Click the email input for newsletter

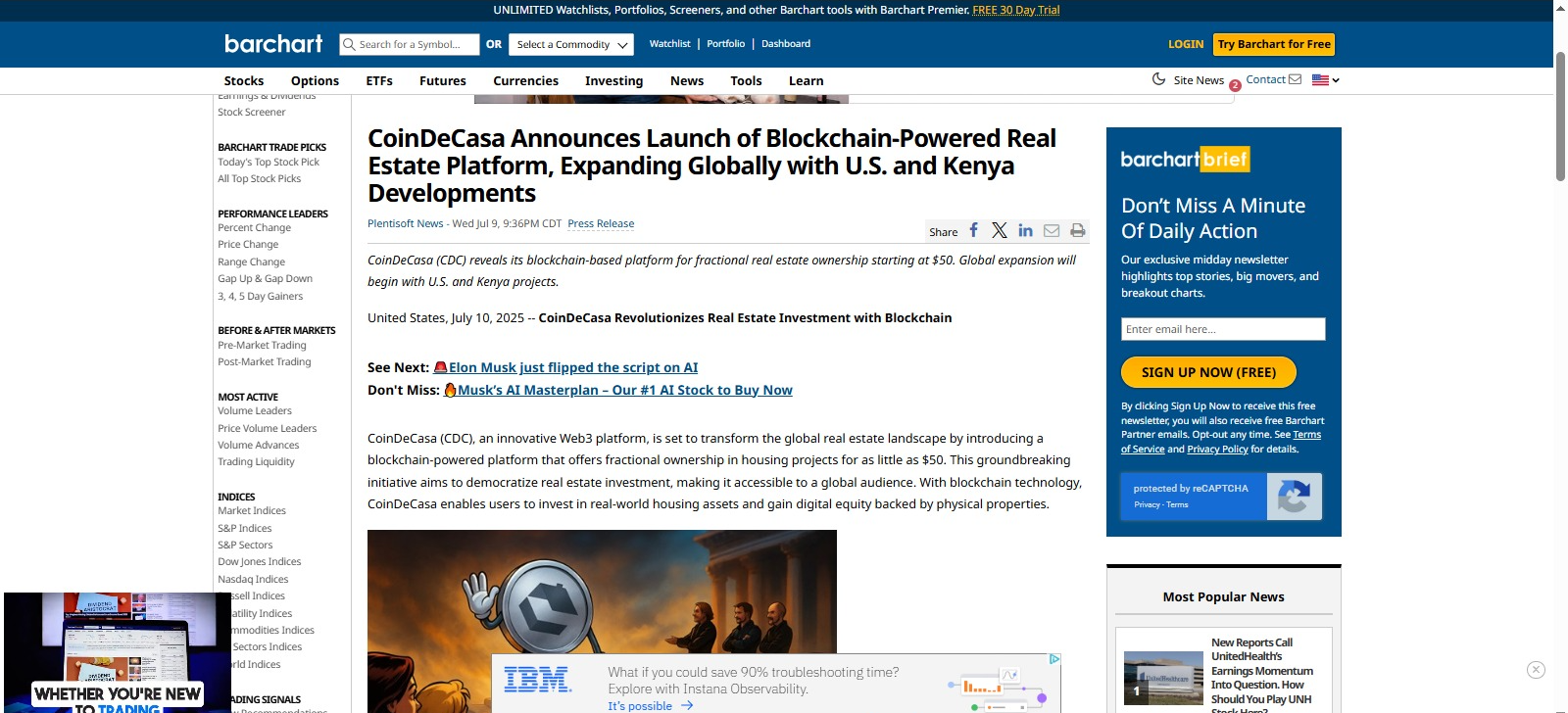pyautogui.click(x=1222, y=329)
